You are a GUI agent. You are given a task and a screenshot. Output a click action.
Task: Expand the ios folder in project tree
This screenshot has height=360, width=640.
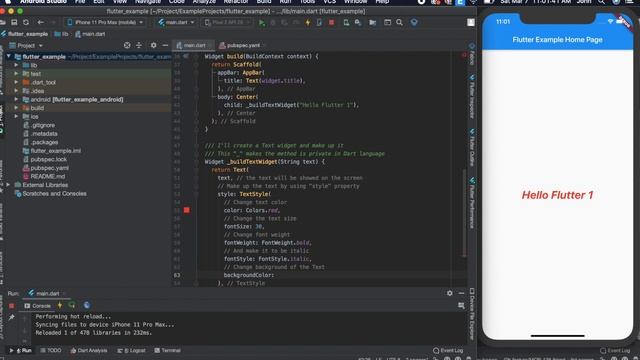16,117
